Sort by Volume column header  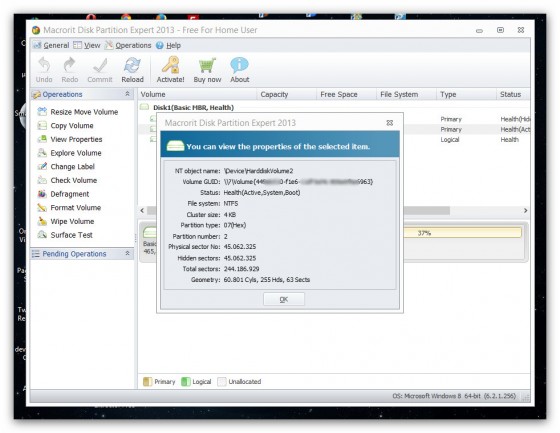pos(197,94)
